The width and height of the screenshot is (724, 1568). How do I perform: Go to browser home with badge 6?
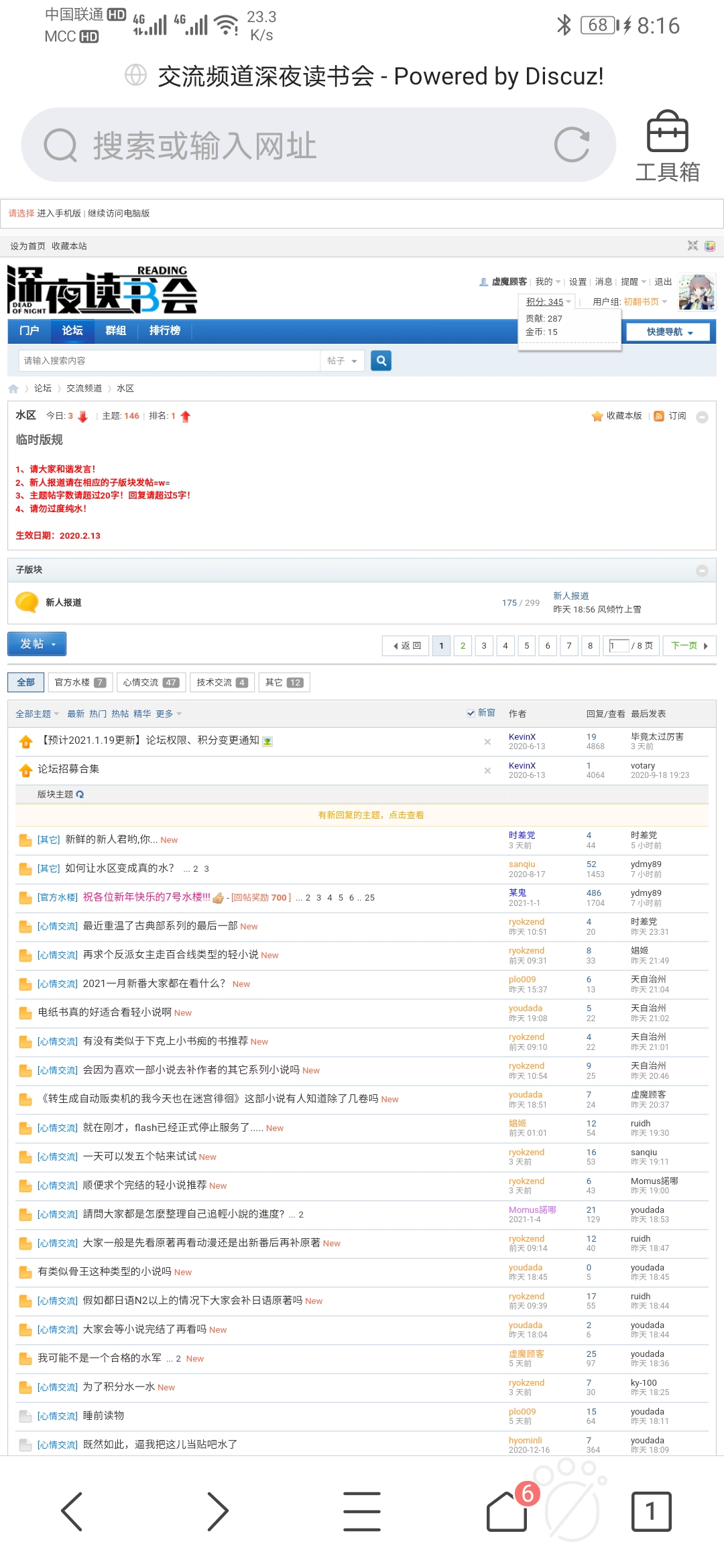507,1511
